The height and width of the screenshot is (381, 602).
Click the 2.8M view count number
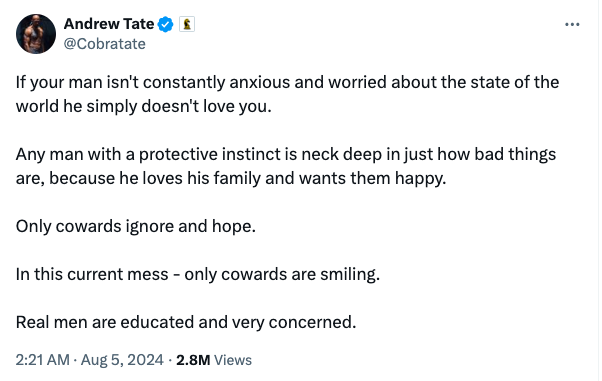point(193,360)
